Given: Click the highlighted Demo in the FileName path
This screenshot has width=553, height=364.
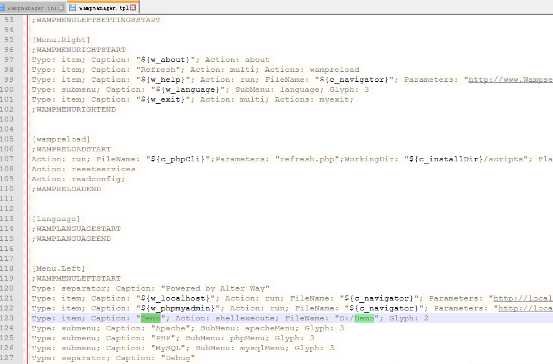Looking at the screenshot, I should coord(364,318).
